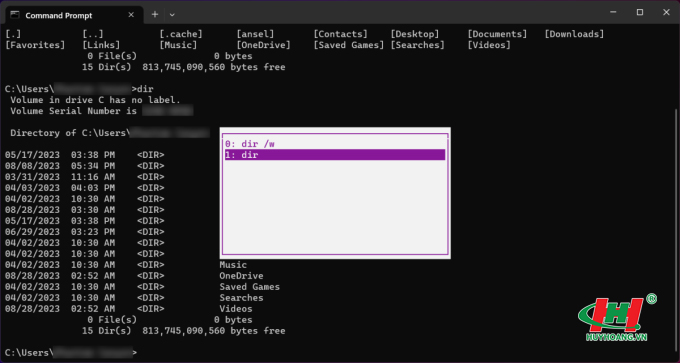Viewport: 680px width, 363px height.
Task: Click the [Desktop] entry in wide listing
Action: click(415, 34)
